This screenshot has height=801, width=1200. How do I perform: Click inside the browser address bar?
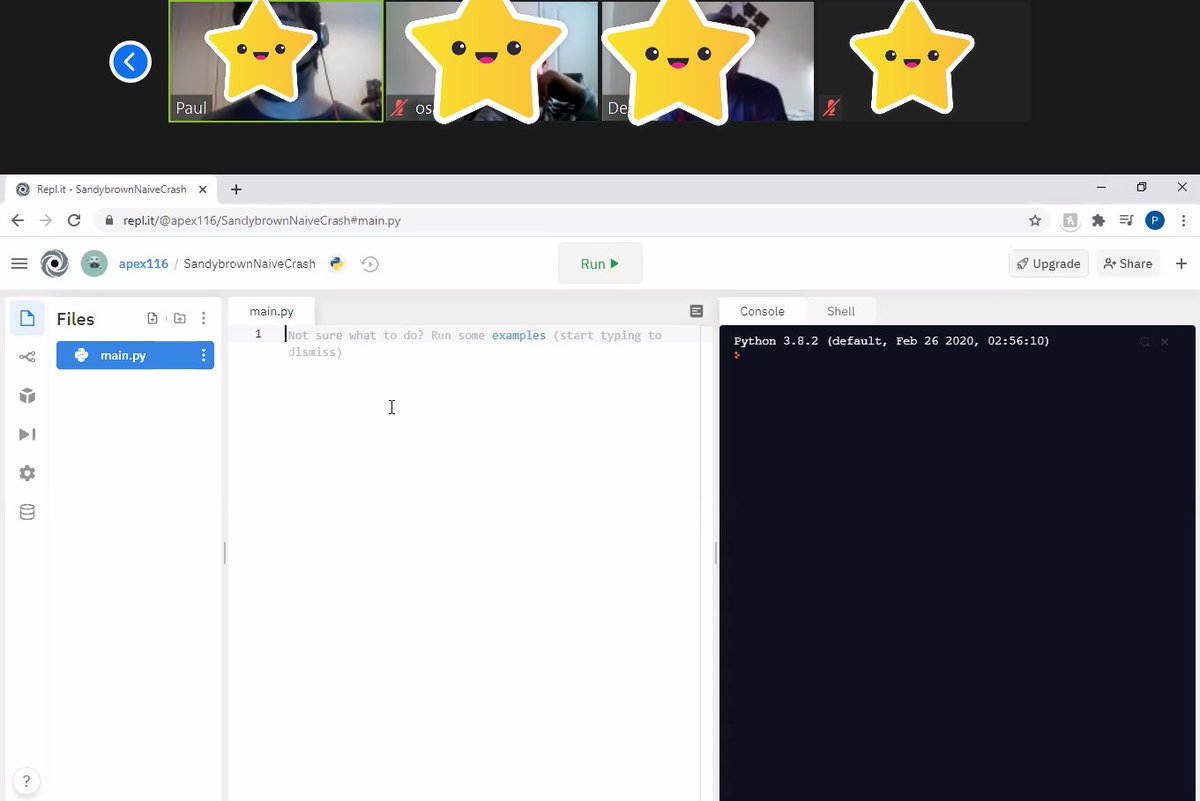tap(400, 220)
